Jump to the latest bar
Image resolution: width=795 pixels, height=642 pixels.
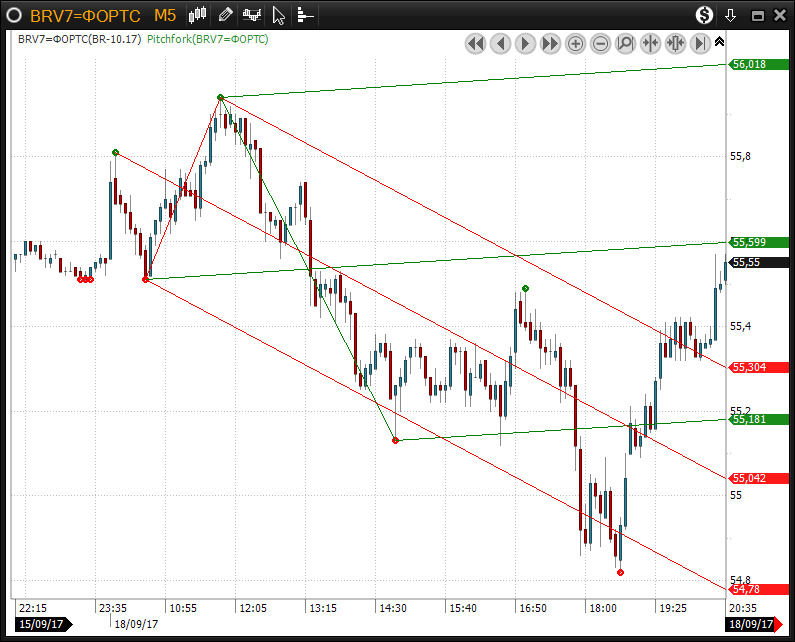click(700, 43)
